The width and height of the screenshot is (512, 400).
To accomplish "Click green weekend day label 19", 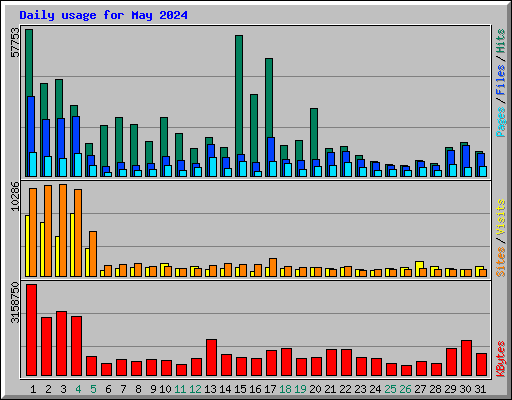I will [x=300, y=389].
